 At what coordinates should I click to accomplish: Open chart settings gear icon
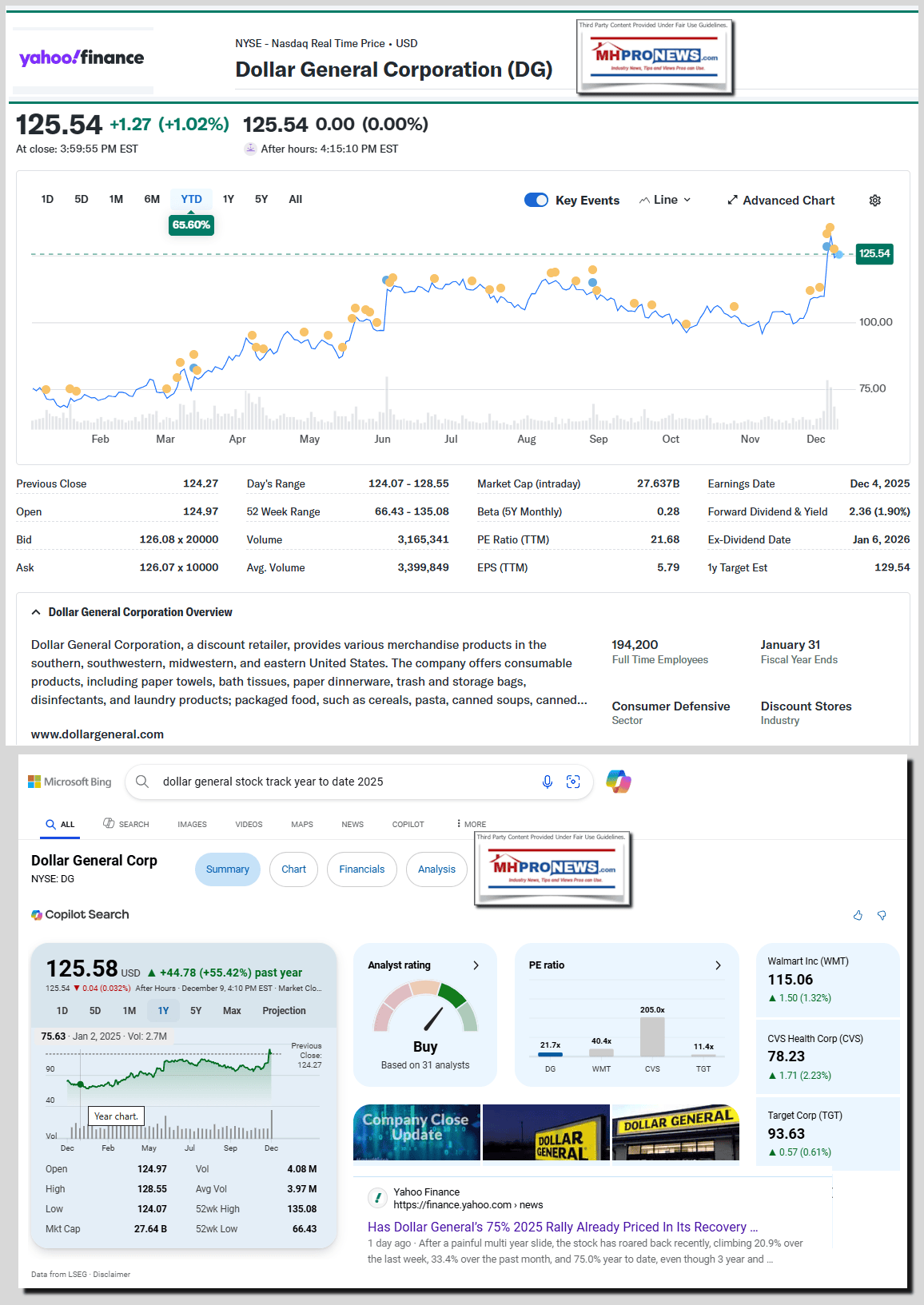[875, 201]
